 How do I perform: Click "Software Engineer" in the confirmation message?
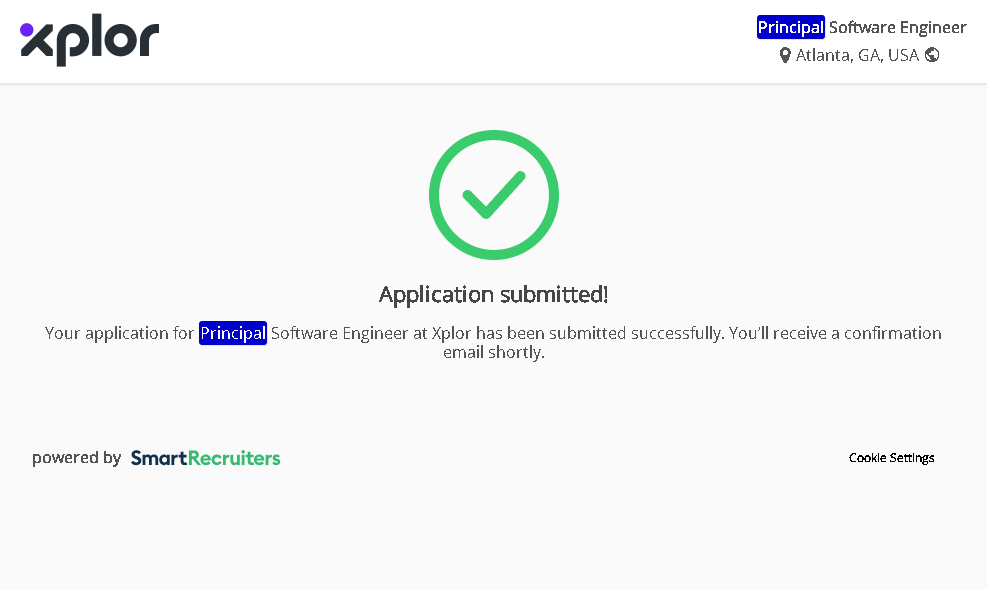click(x=339, y=333)
